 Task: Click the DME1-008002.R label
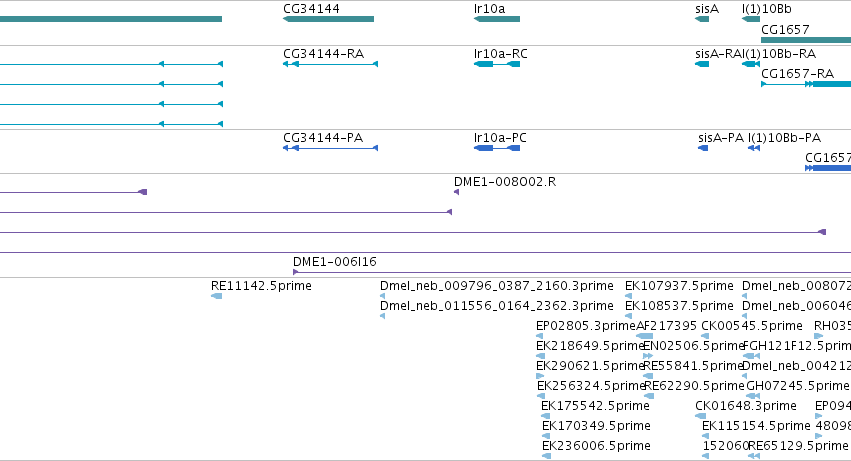pos(505,181)
